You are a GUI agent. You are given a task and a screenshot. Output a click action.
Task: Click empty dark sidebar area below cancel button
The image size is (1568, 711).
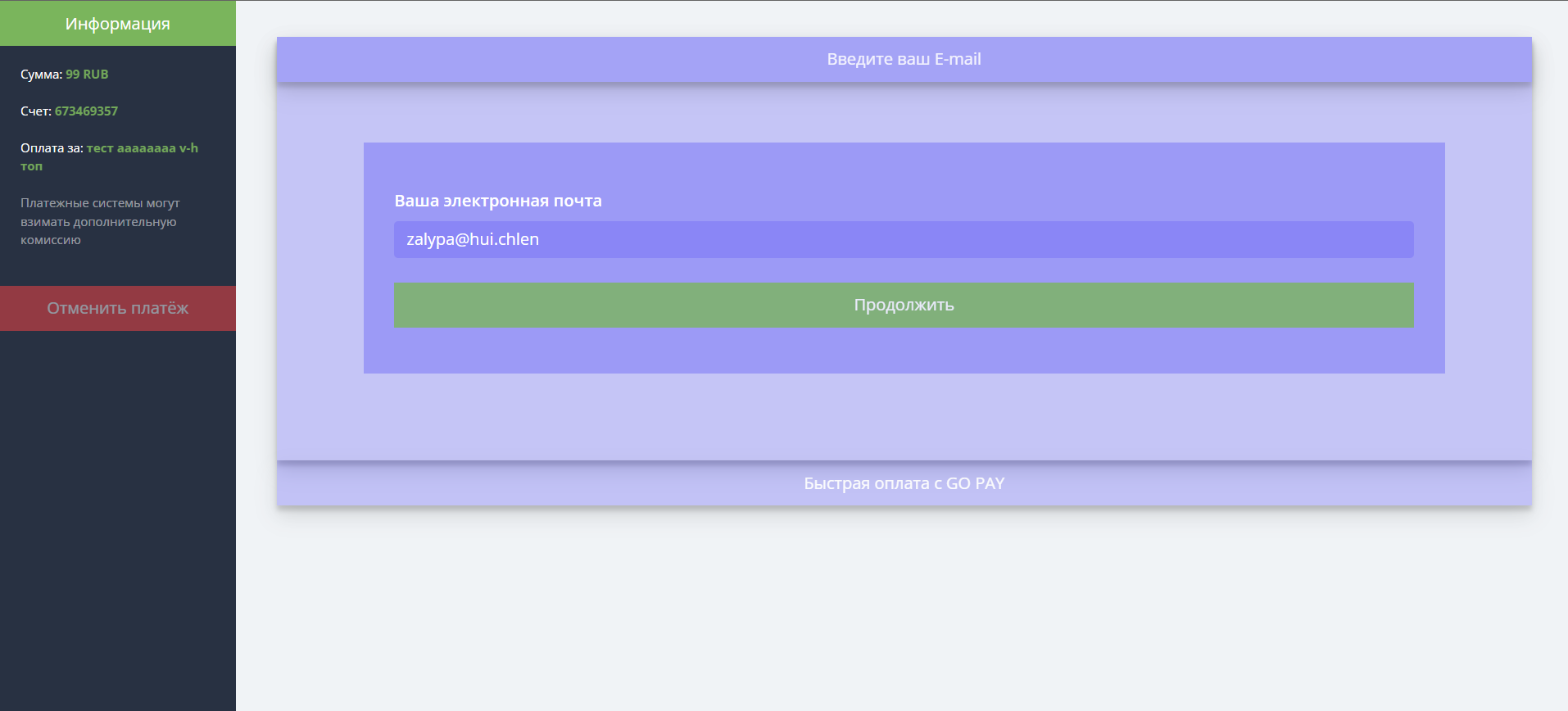pos(117,516)
